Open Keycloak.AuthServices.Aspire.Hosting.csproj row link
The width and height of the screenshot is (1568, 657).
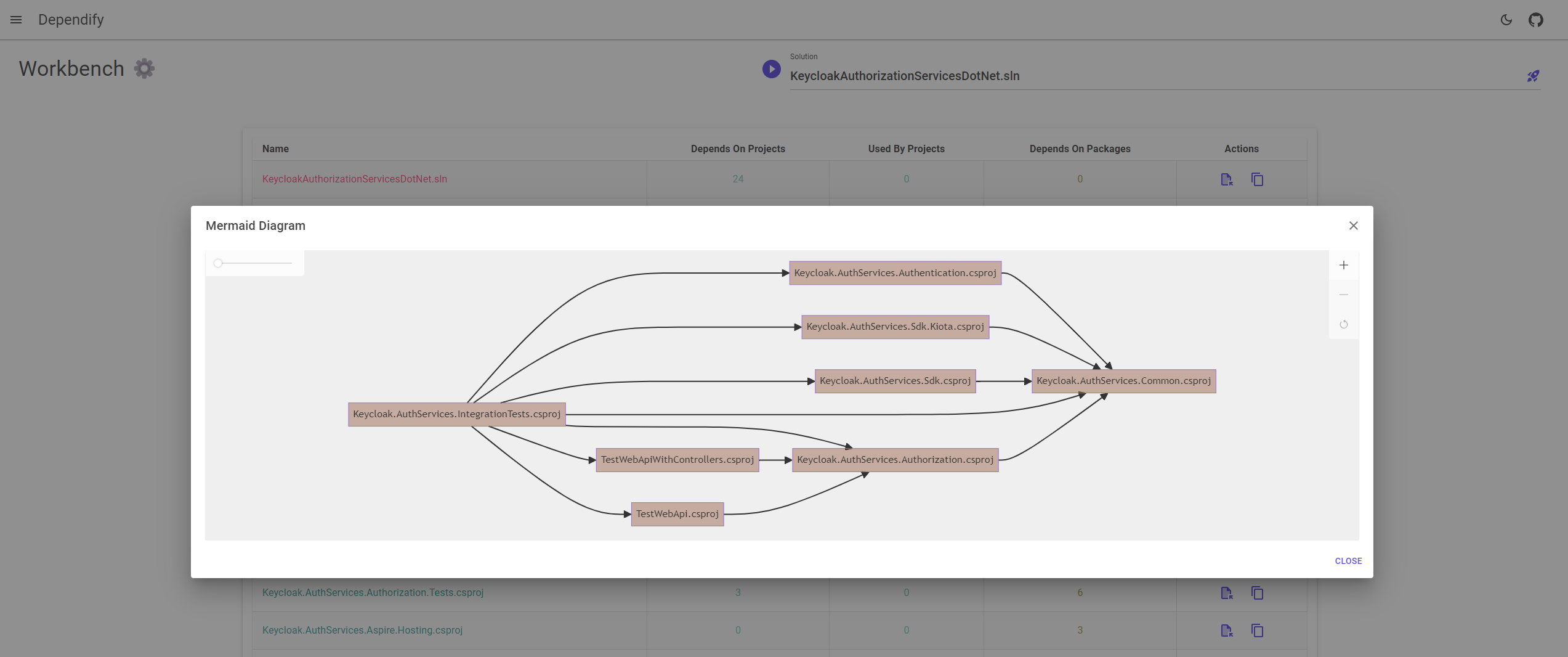tap(362, 630)
